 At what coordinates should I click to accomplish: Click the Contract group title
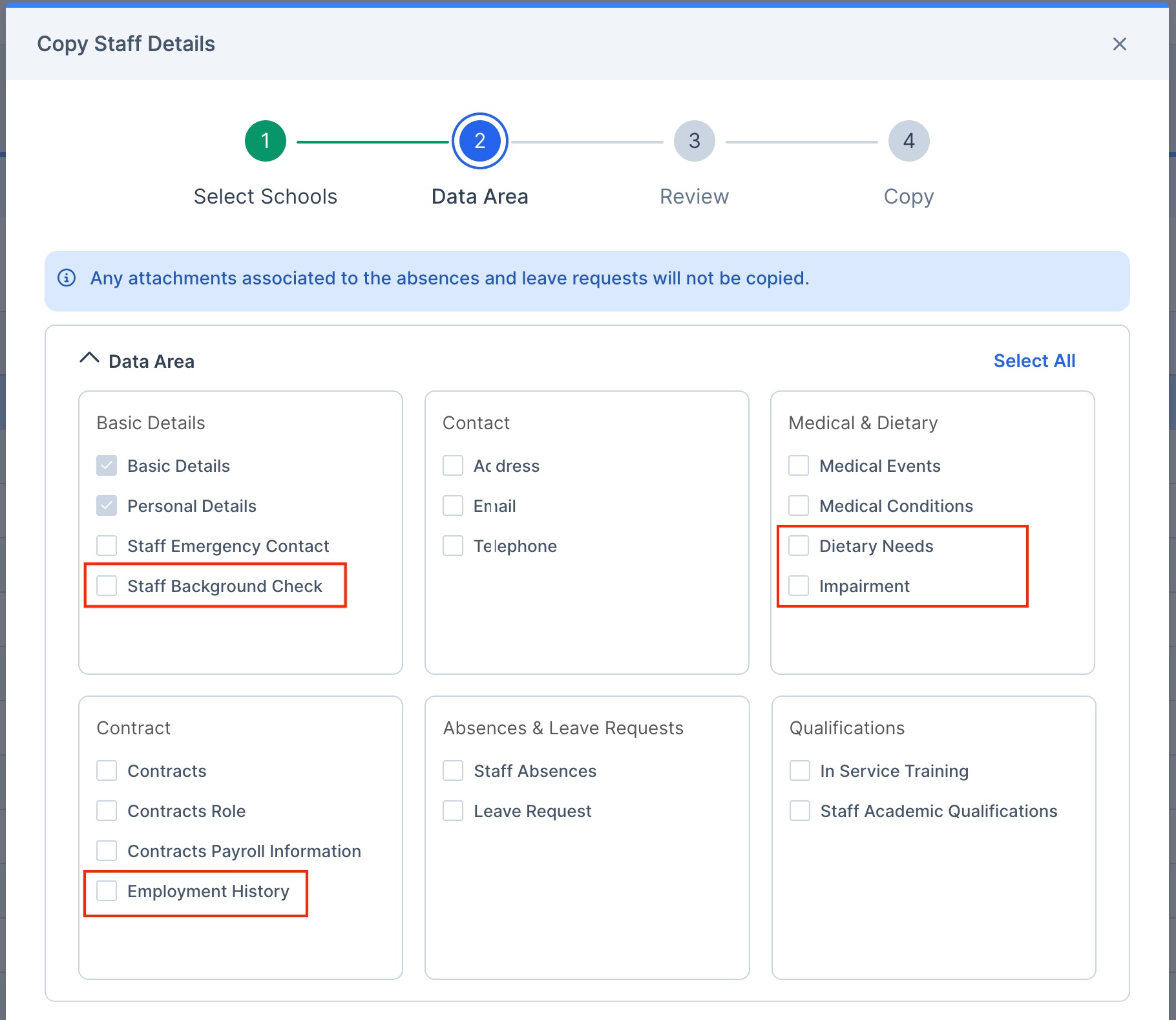133,728
